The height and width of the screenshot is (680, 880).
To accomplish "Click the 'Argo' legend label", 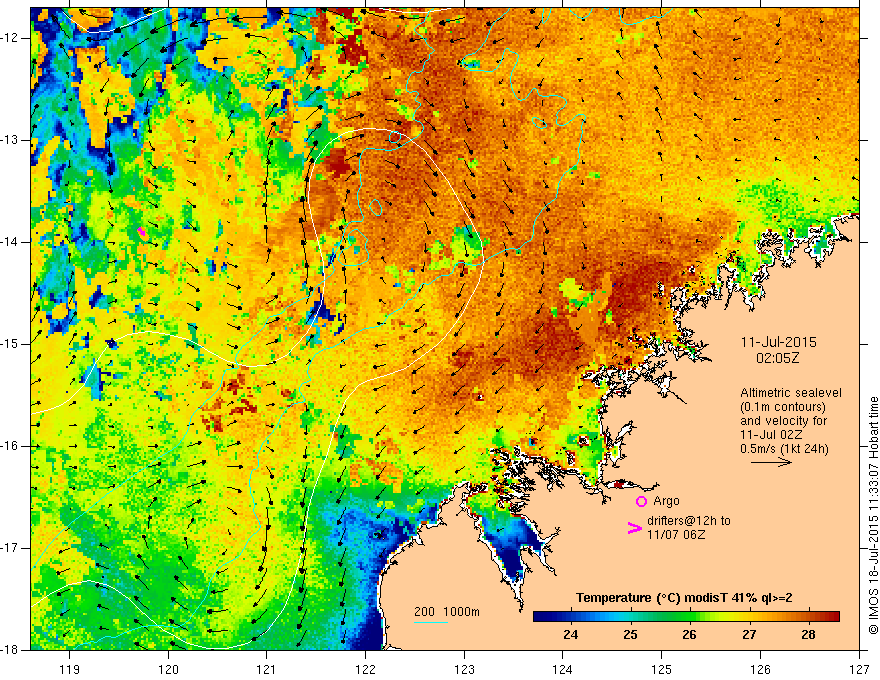I will [666, 501].
